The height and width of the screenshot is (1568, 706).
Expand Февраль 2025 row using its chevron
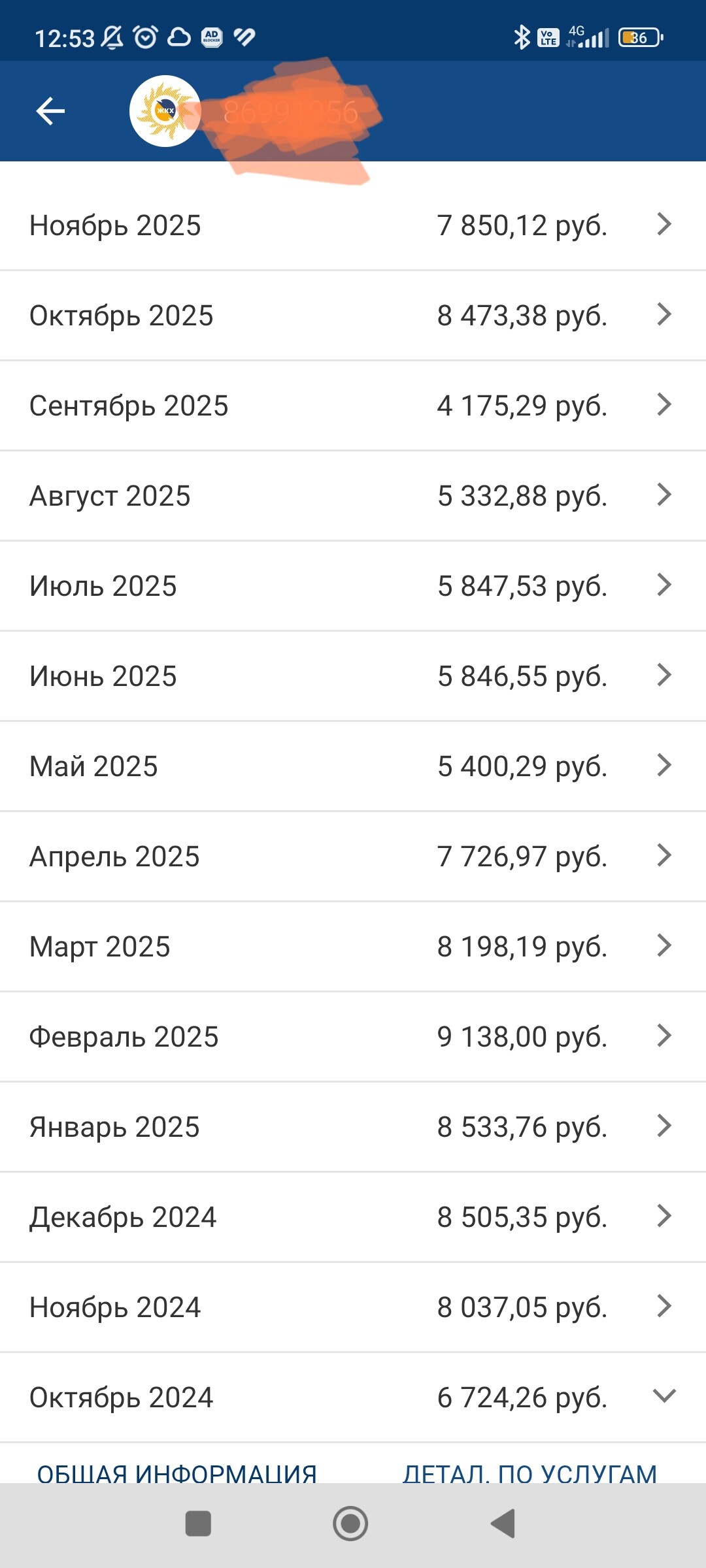point(664,1036)
